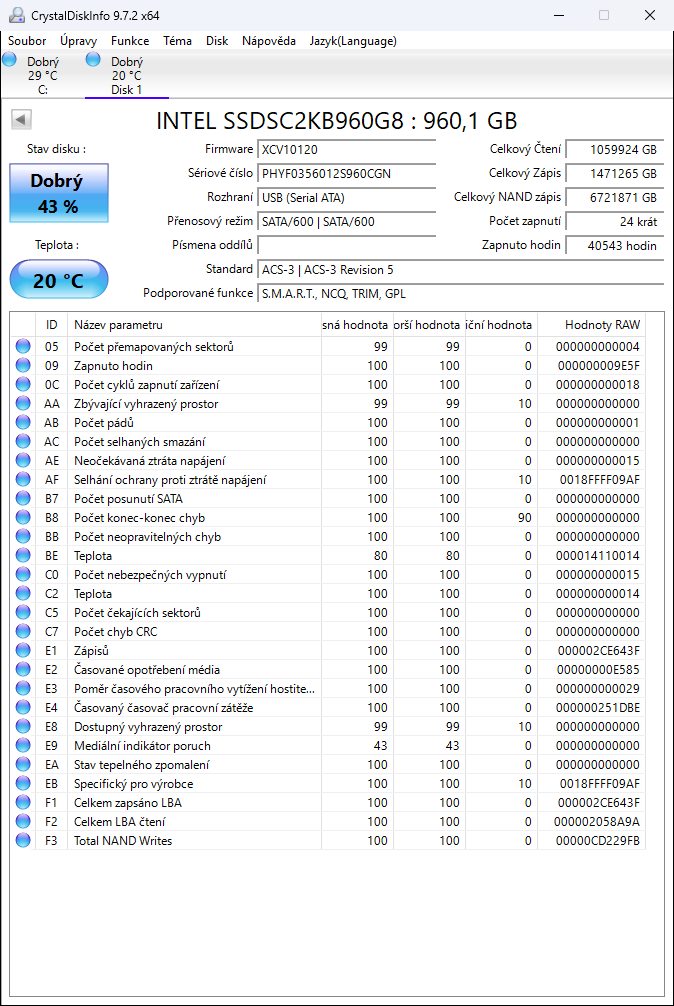Click status orb in row C5 čekajících sektorů
The image size is (674, 1006).
tap(23, 613)
